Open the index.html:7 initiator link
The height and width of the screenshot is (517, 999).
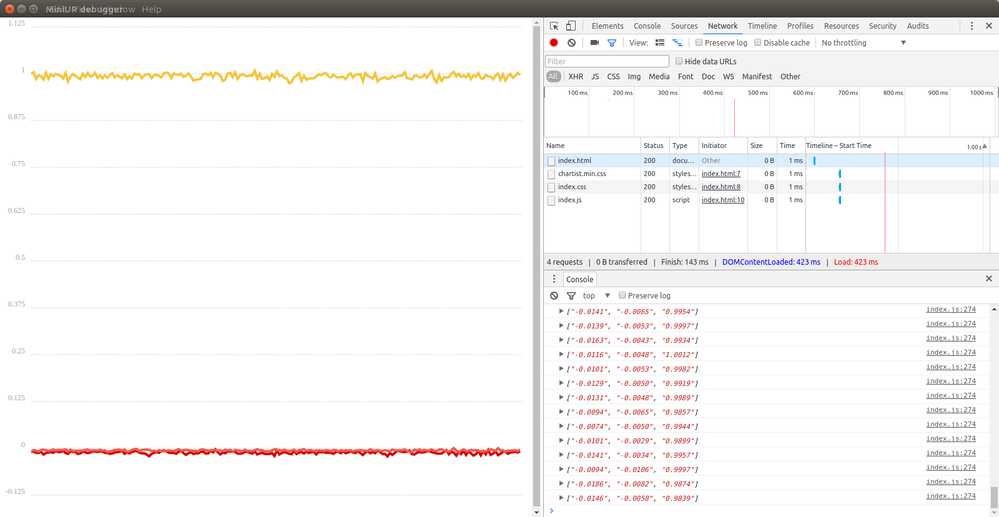tap(721, 173)
